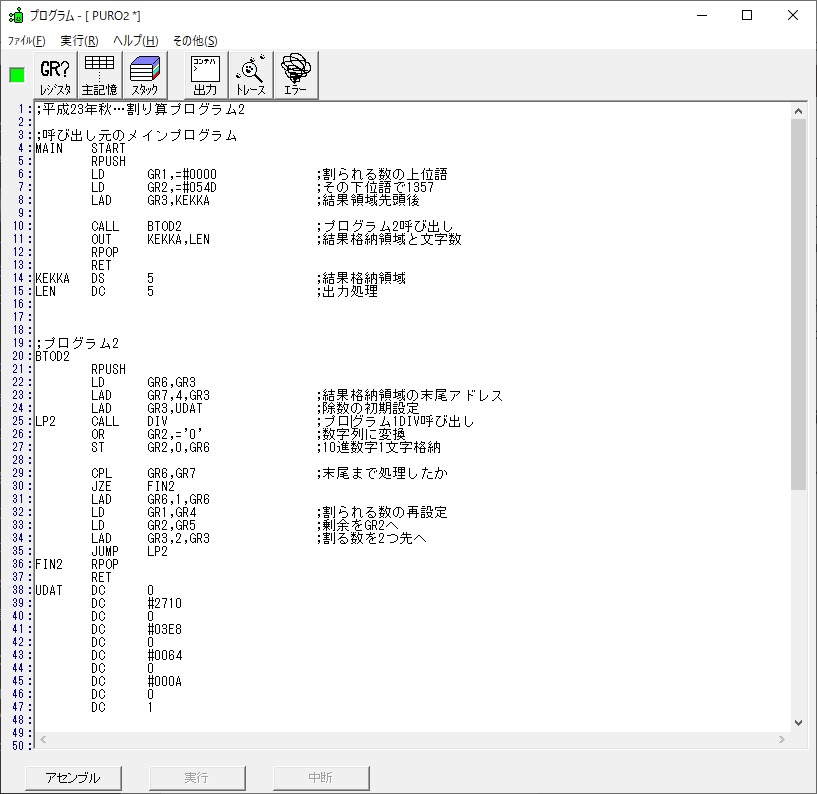The image size is (817, 794).
Task: Click the app icon in title bar
Action: pyautogui.click(x=16, y=16)
